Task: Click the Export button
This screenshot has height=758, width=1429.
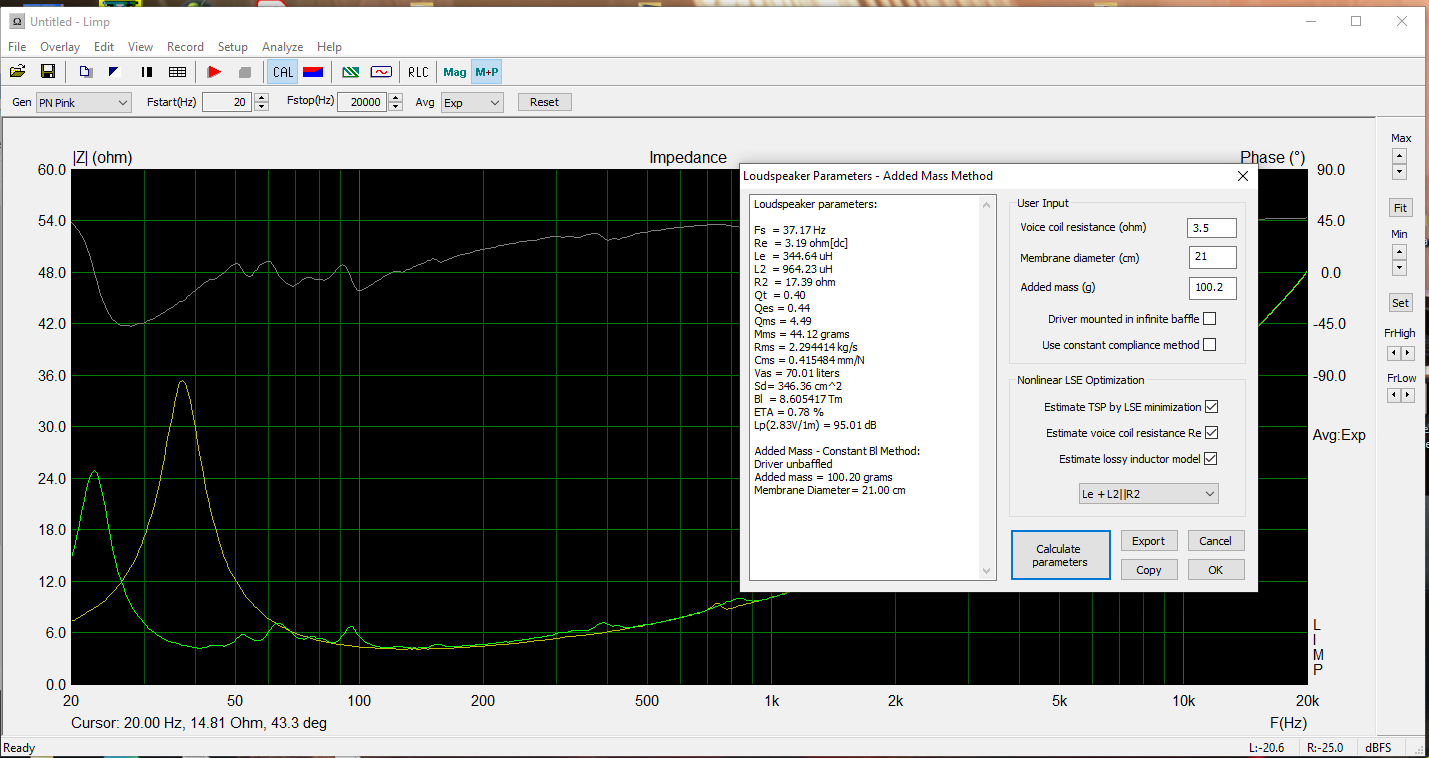Action: coord(1149,541)
